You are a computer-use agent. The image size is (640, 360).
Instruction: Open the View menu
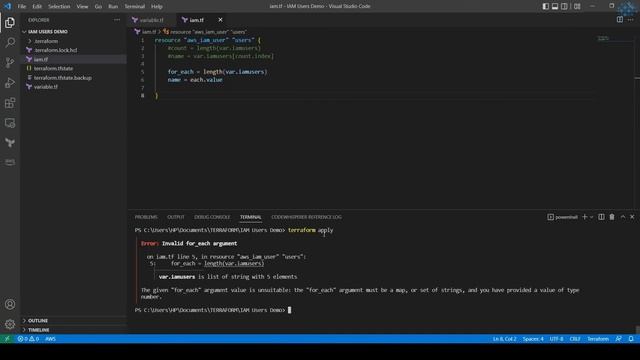coord(82,6)
